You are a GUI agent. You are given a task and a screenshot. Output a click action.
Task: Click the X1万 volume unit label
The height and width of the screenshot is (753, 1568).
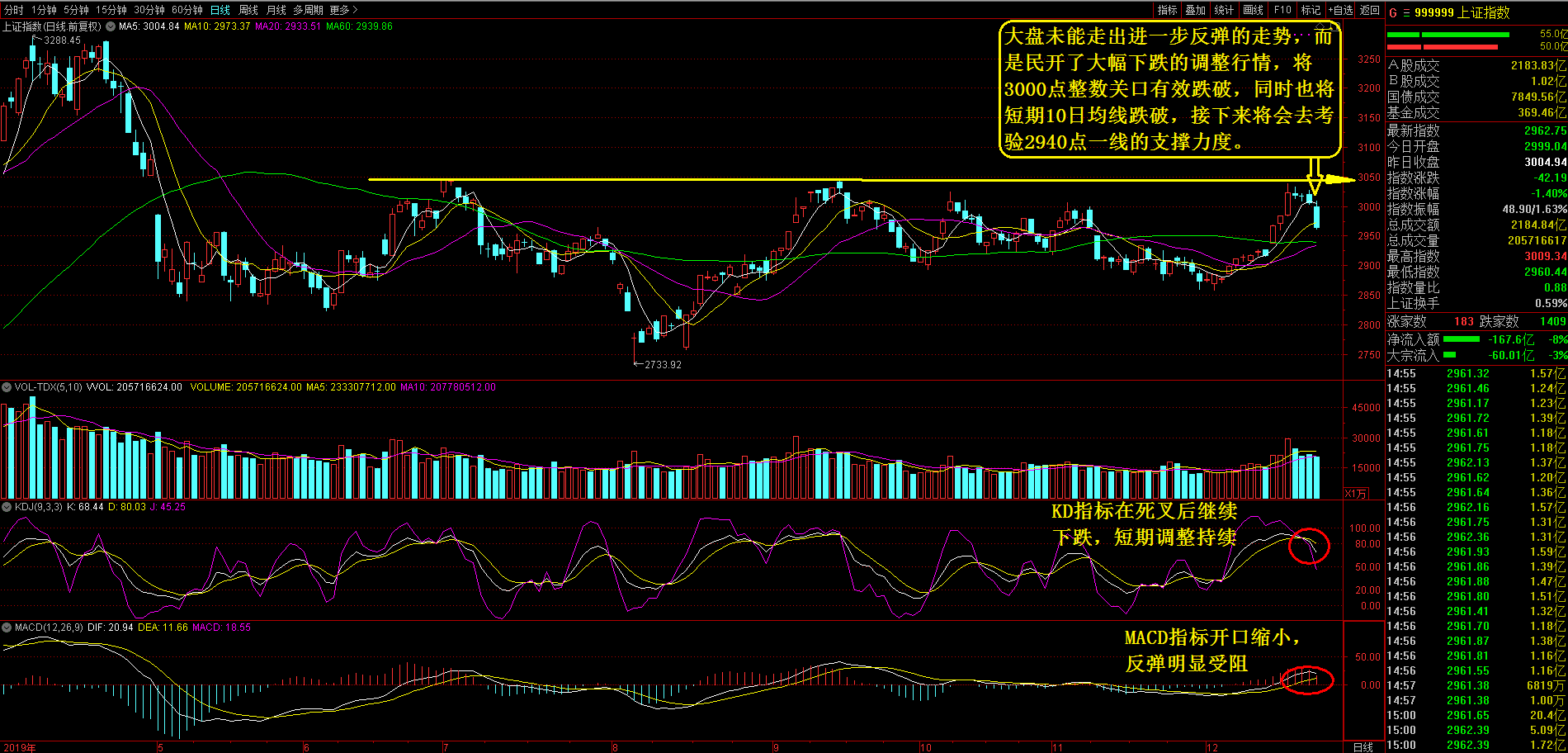point(1356,494)
